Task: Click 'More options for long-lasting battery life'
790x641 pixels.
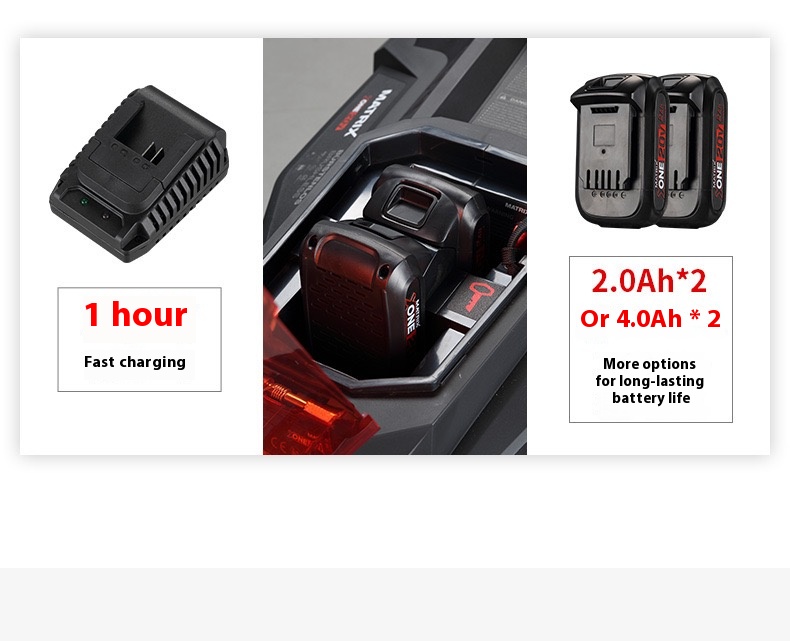Action: pyautogui.click(x=650, y=380)
